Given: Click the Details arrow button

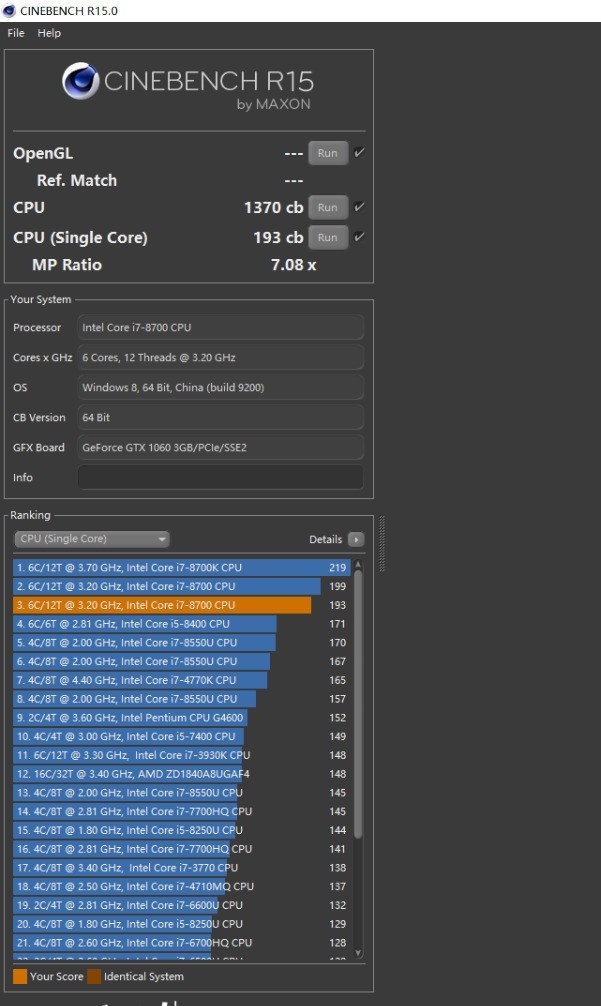Looking at the screenshot, I should [x=356, y=540].
